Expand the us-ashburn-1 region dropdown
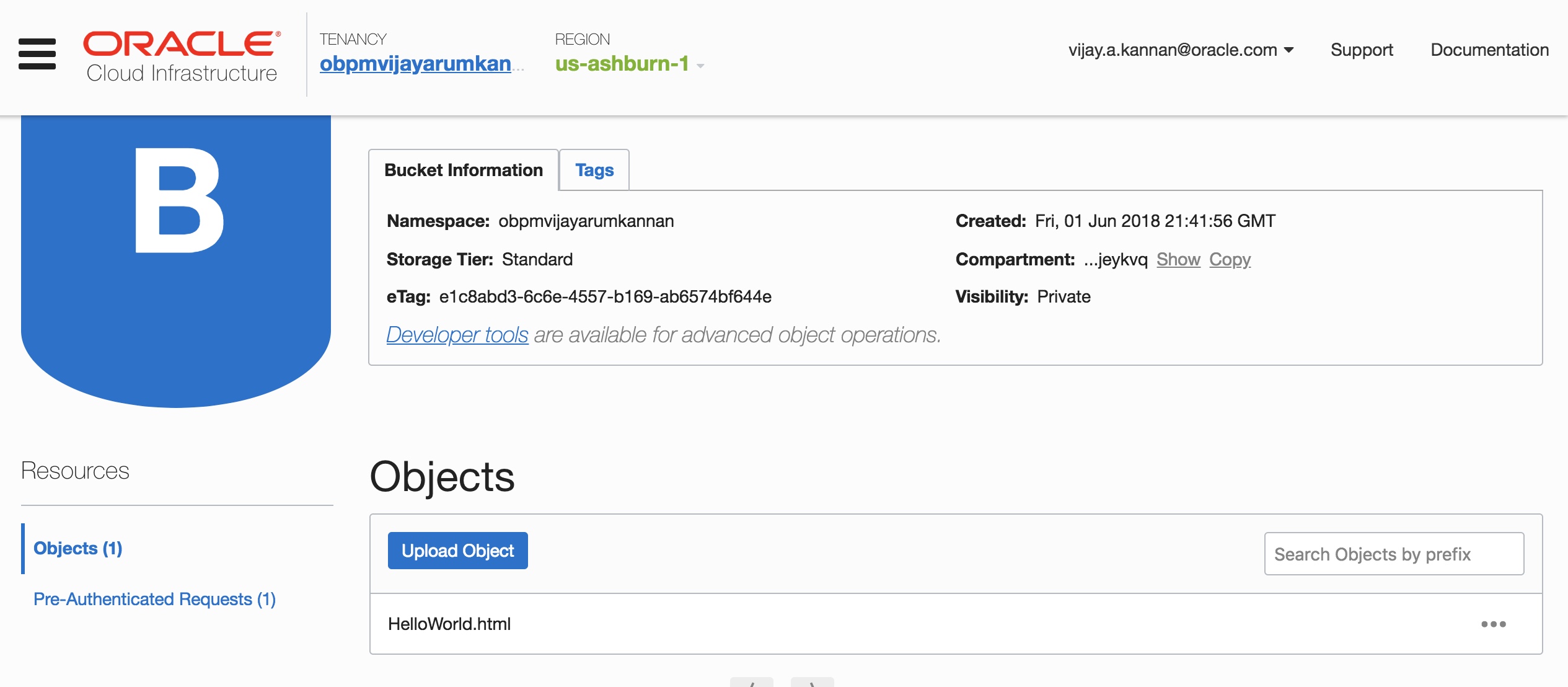Screen dimensions: 1568x687 (622, 64)
